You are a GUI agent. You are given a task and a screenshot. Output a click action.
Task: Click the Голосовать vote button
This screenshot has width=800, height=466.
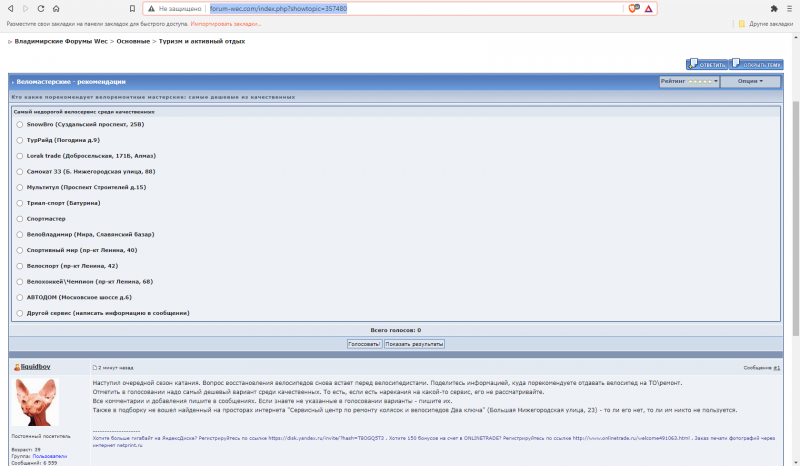[364, 344]
